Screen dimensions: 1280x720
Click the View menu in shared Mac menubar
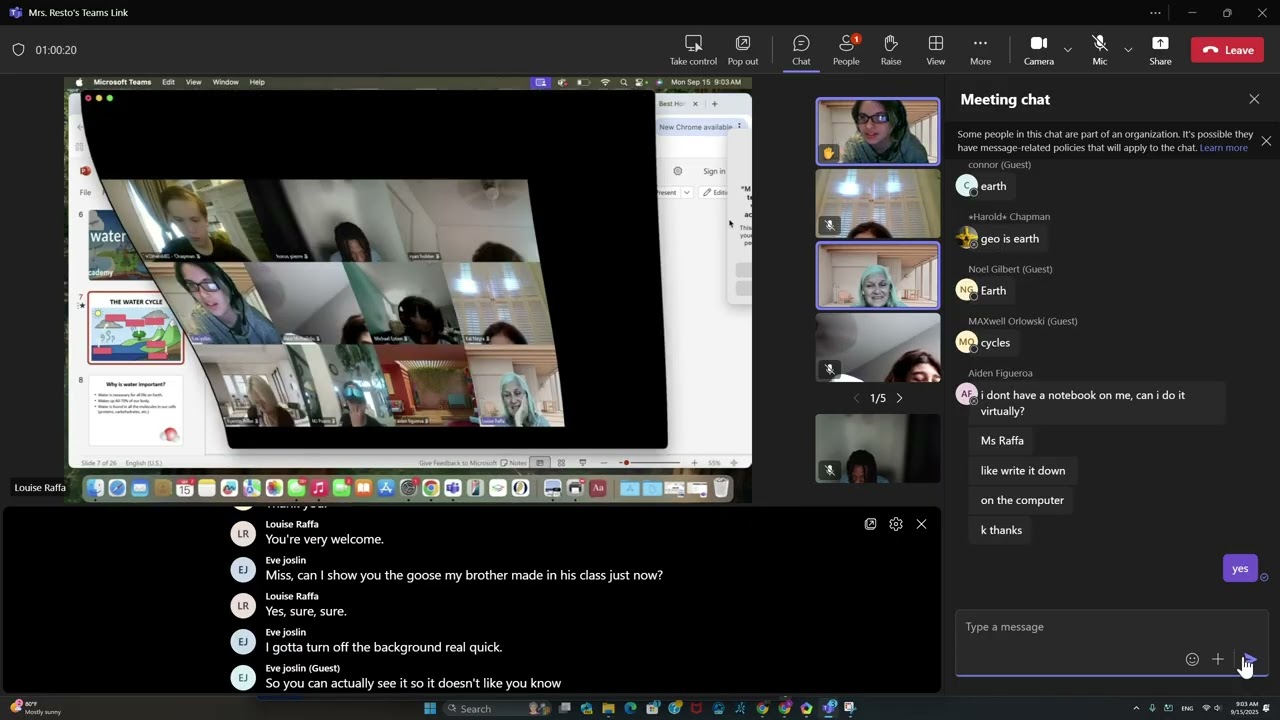[193, 82]
